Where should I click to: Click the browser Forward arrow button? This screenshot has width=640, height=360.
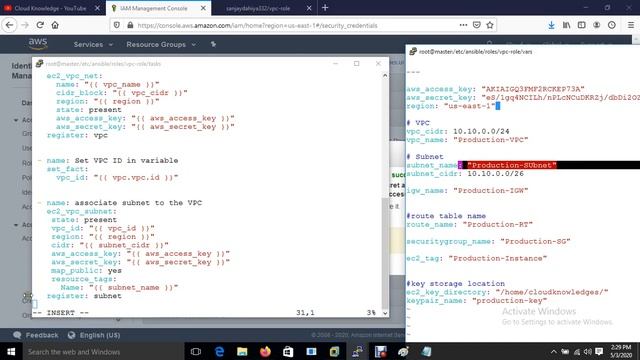pos(25,25)
